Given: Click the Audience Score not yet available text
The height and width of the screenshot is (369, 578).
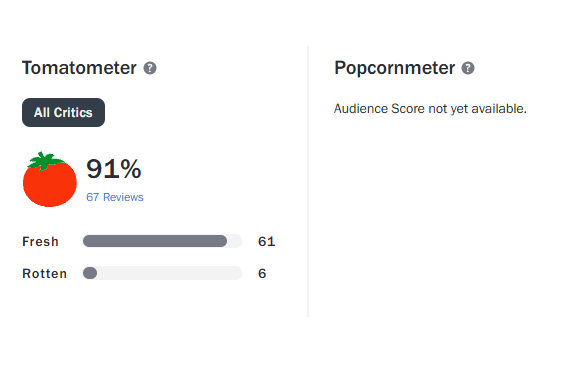Looking at the screenshot, I should (430, 109).
